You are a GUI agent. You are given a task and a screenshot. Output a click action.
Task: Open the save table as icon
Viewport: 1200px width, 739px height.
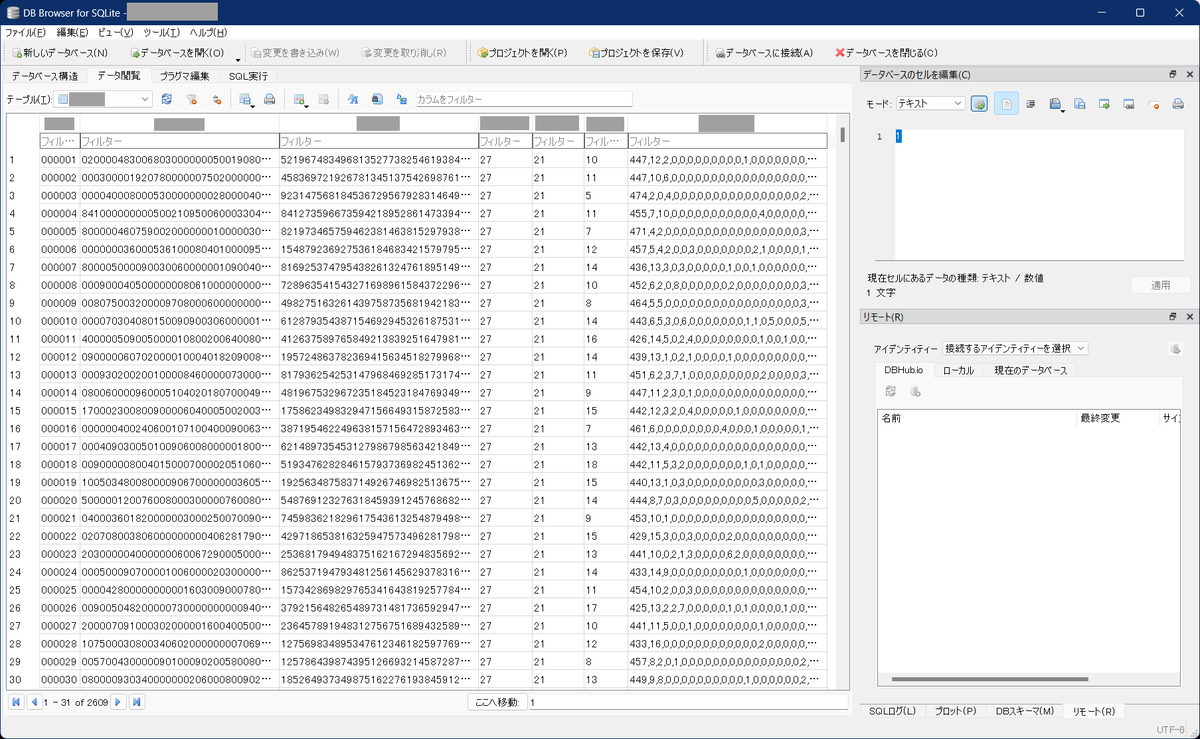pos(246,99)
